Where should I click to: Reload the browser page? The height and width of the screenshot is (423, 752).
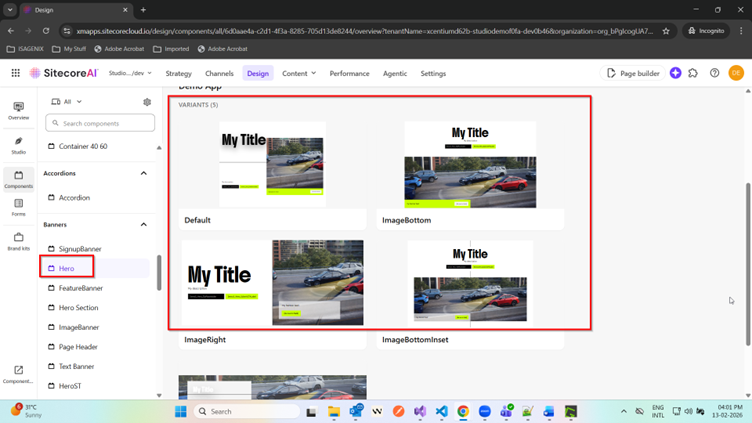46,31
